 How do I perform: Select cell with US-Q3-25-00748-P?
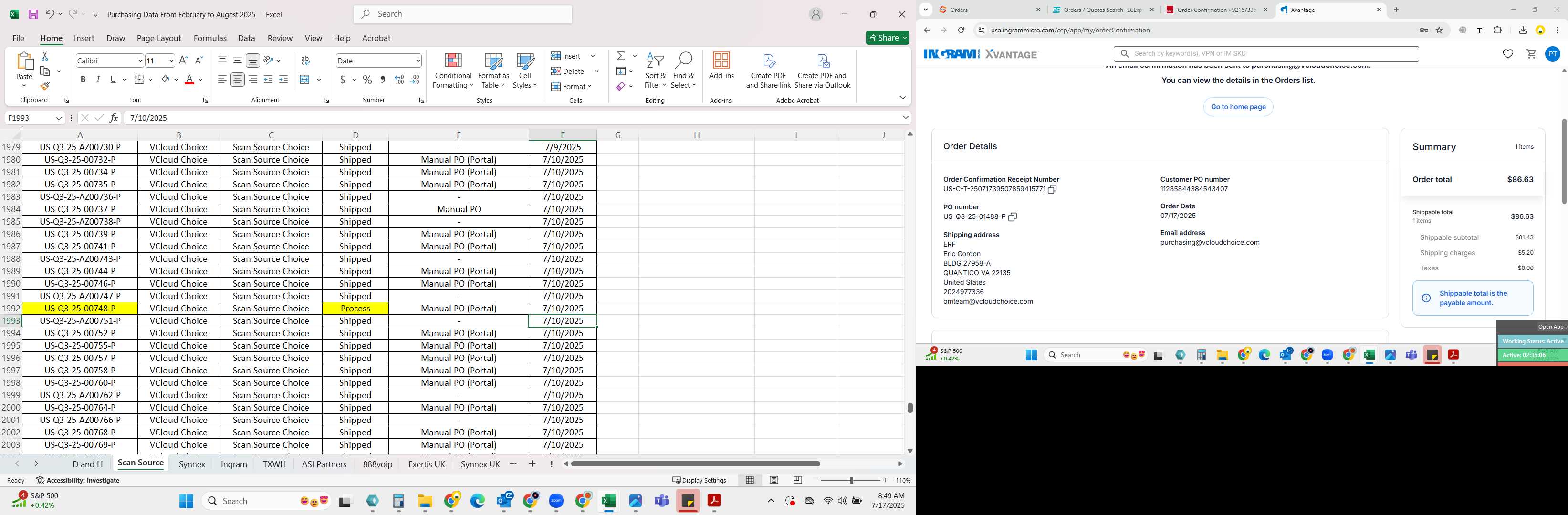coord(80,308)
